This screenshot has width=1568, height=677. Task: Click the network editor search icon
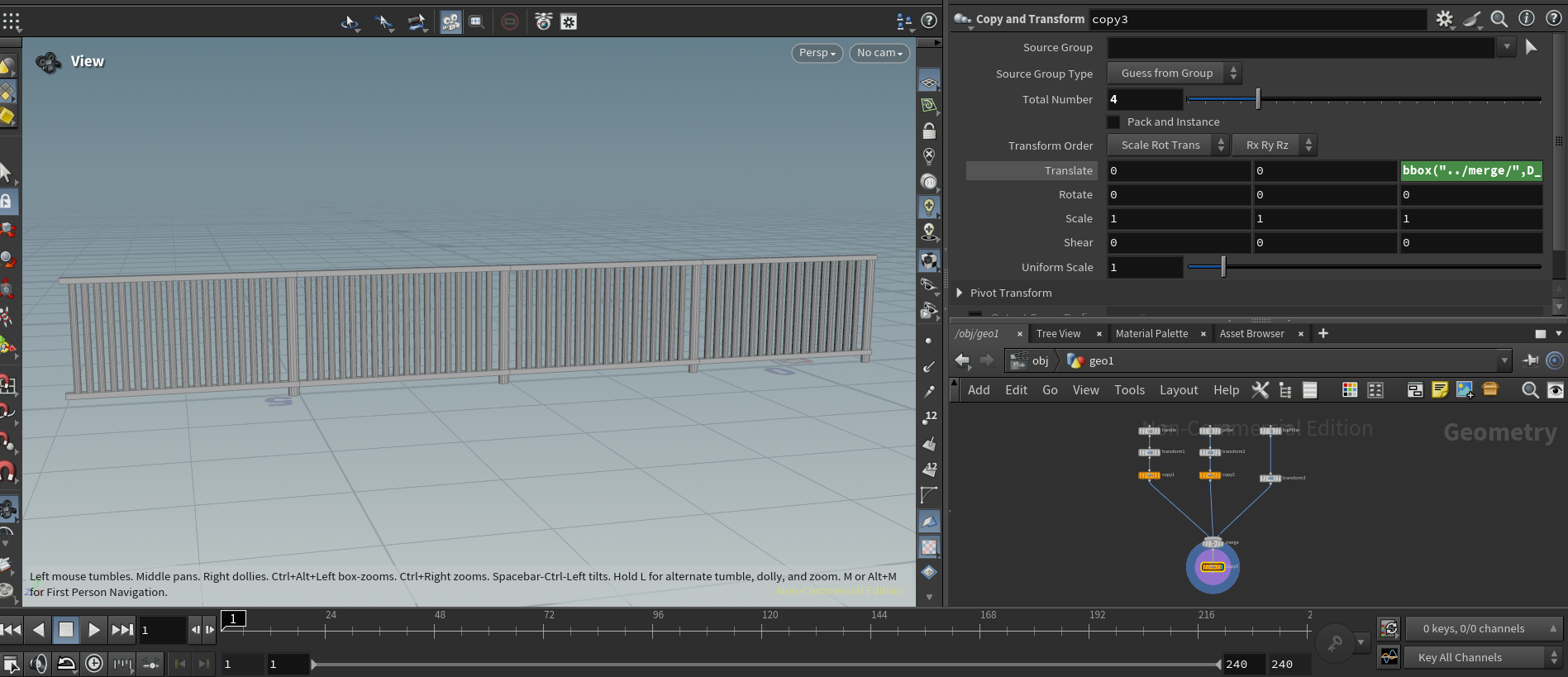1530,390
